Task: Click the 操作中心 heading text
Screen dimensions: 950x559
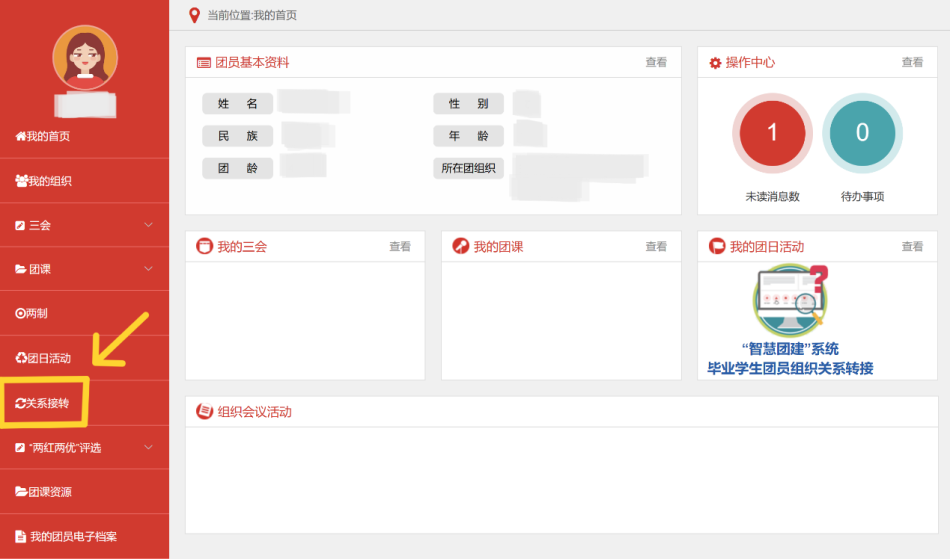Action: pyautogui.click(x=750, y=62)
